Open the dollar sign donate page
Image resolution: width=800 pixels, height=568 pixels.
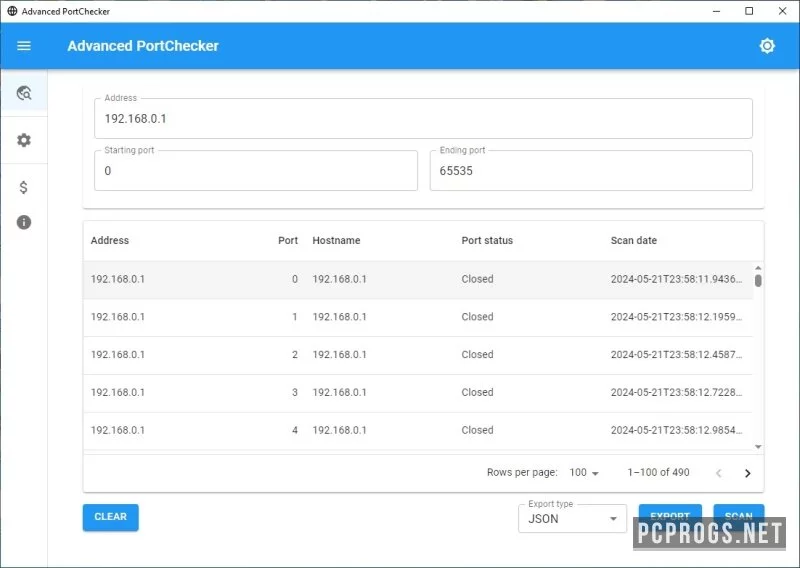(23, 187)
